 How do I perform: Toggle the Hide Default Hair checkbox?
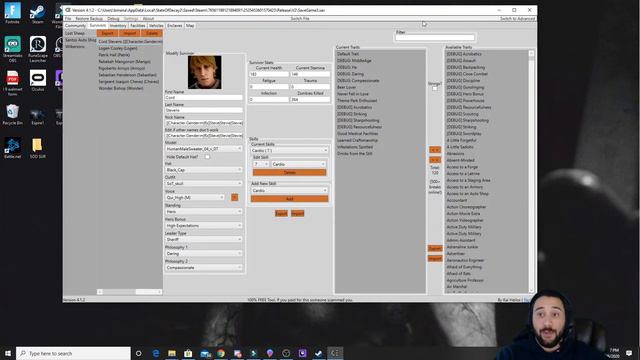tap(207, 157)
